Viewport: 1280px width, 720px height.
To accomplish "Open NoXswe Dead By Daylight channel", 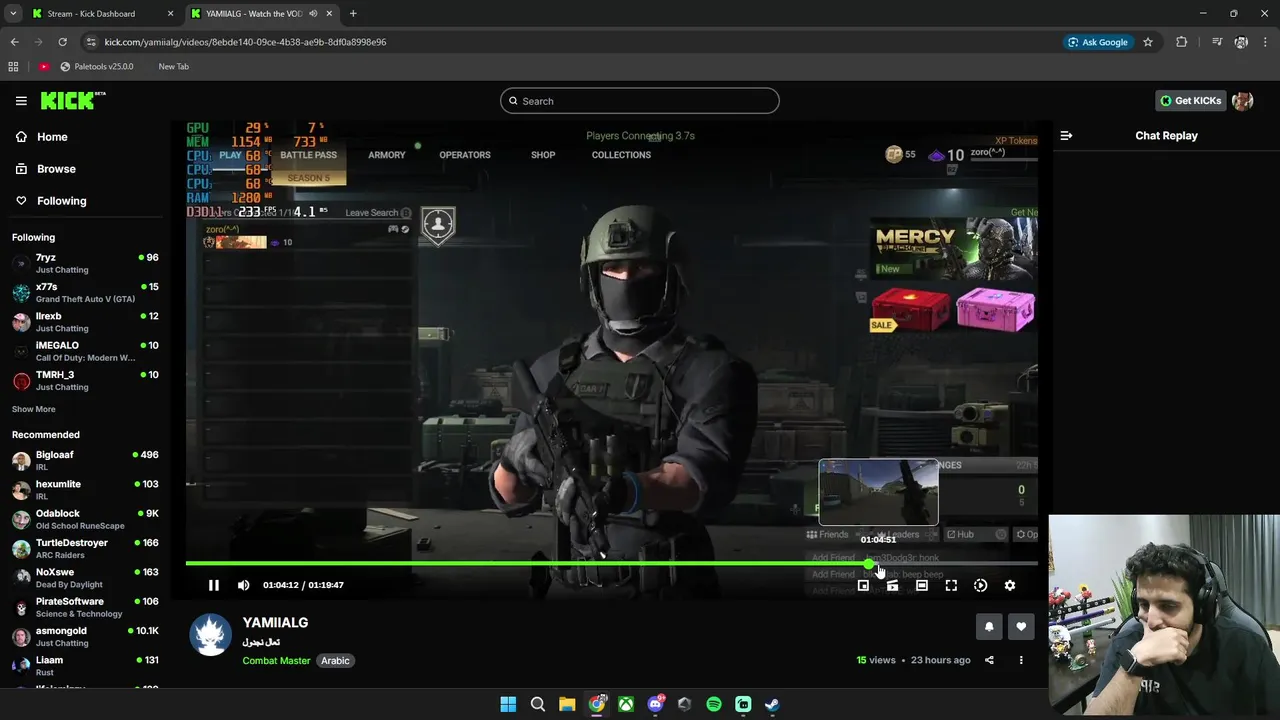I will point(85,578).
